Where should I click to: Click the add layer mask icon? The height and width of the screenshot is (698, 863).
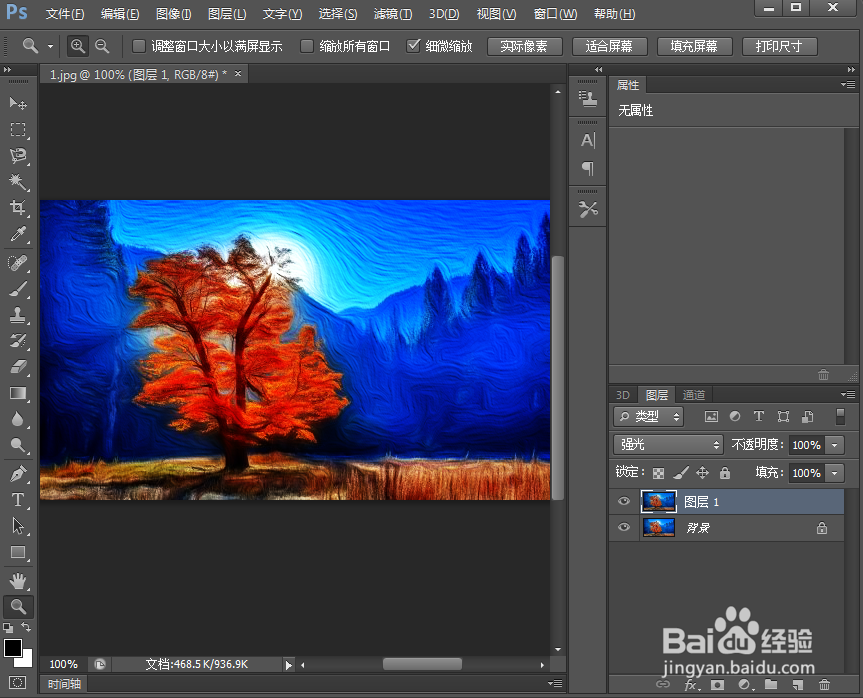click(717, 684)
